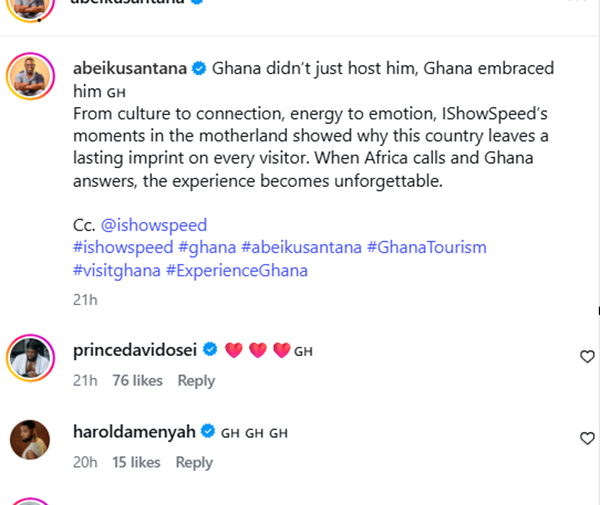Show the 15 likes on haroldamenyah's comment
Image resolution: width=600 pixels, height=505 pixels.
tap(136, 462)
